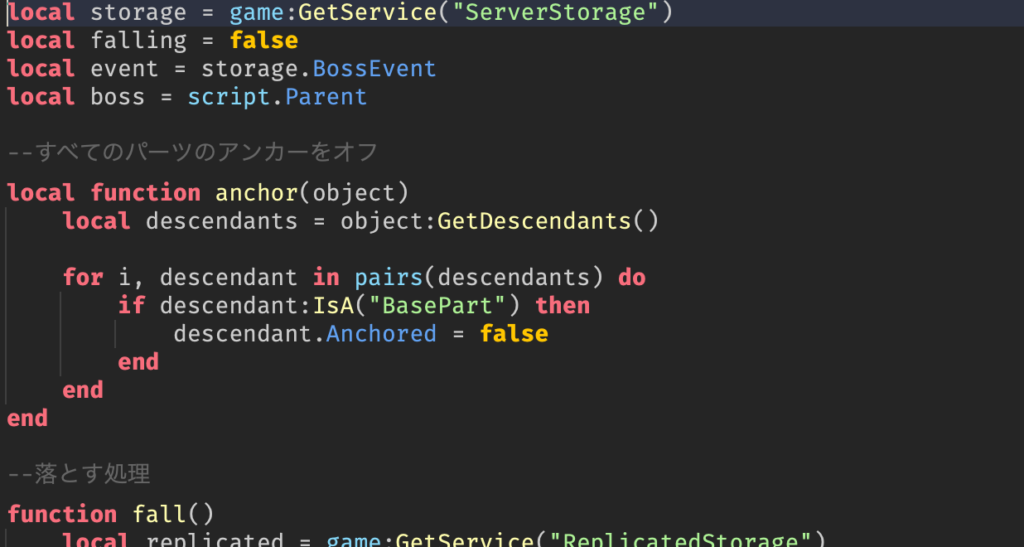Click the "ReplicatedStorage" string

point(682,541)
